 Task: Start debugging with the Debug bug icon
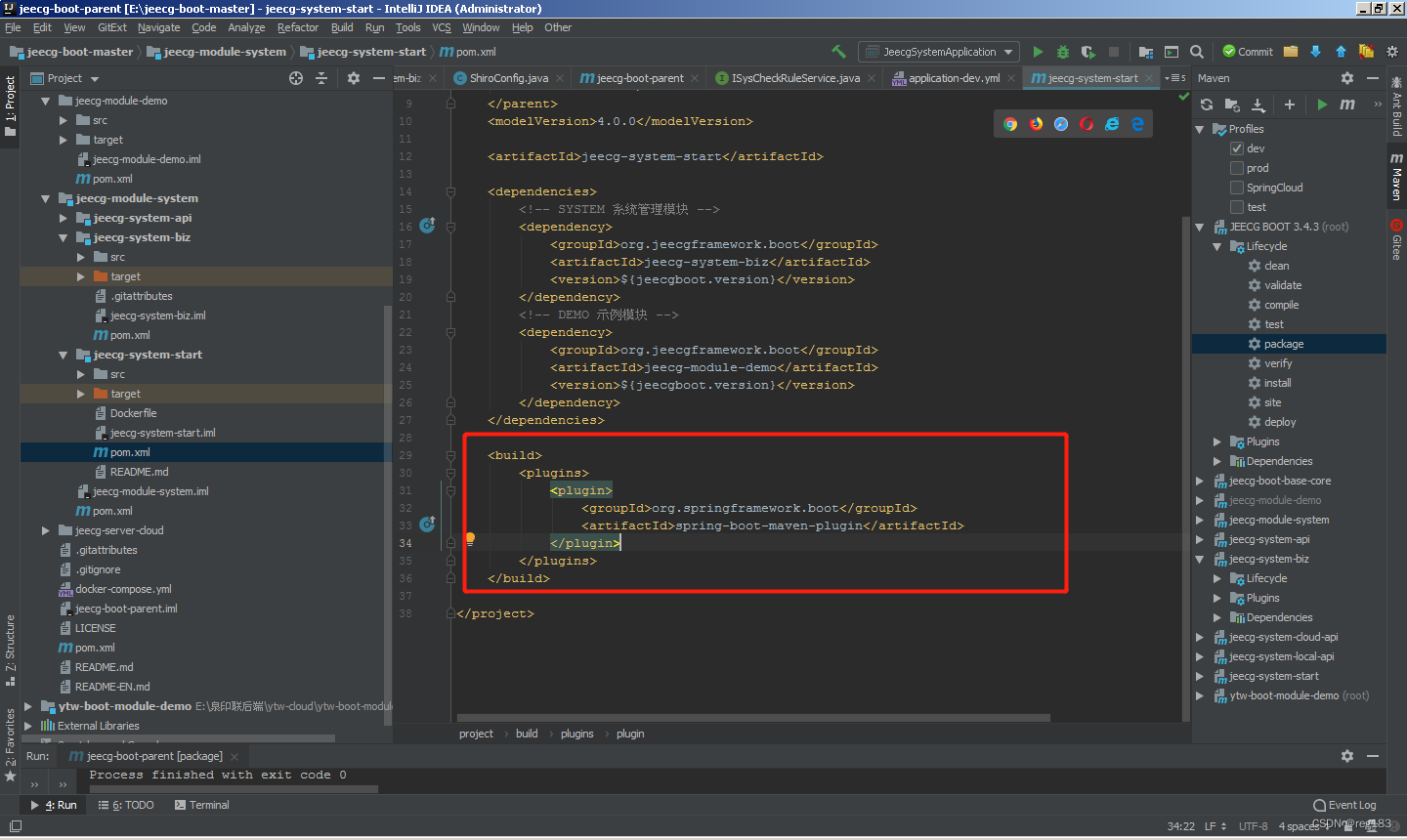click(1062, 51)
